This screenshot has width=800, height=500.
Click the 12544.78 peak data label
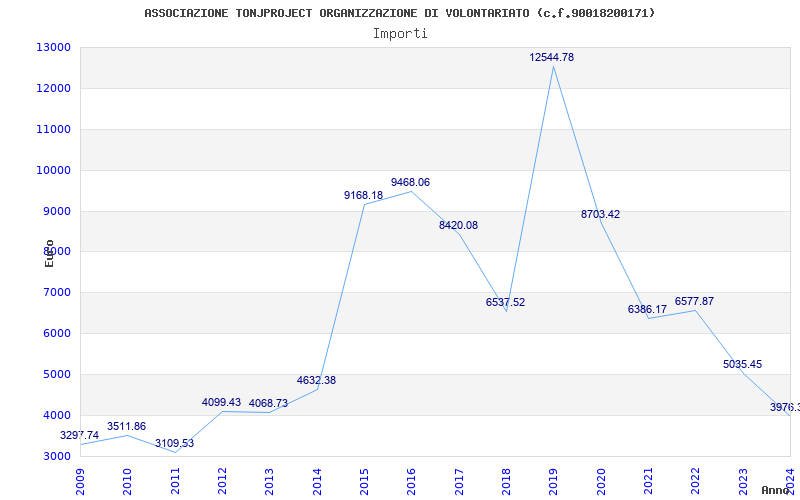(x=552, y=57)
